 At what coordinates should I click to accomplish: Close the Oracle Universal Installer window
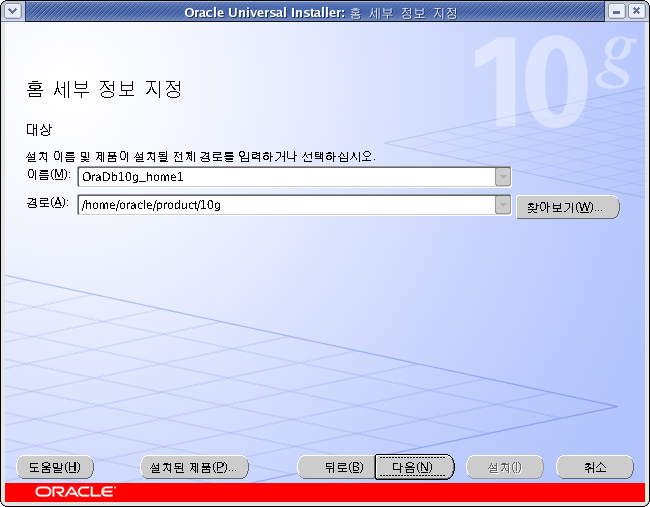click(x=636, y=11)
